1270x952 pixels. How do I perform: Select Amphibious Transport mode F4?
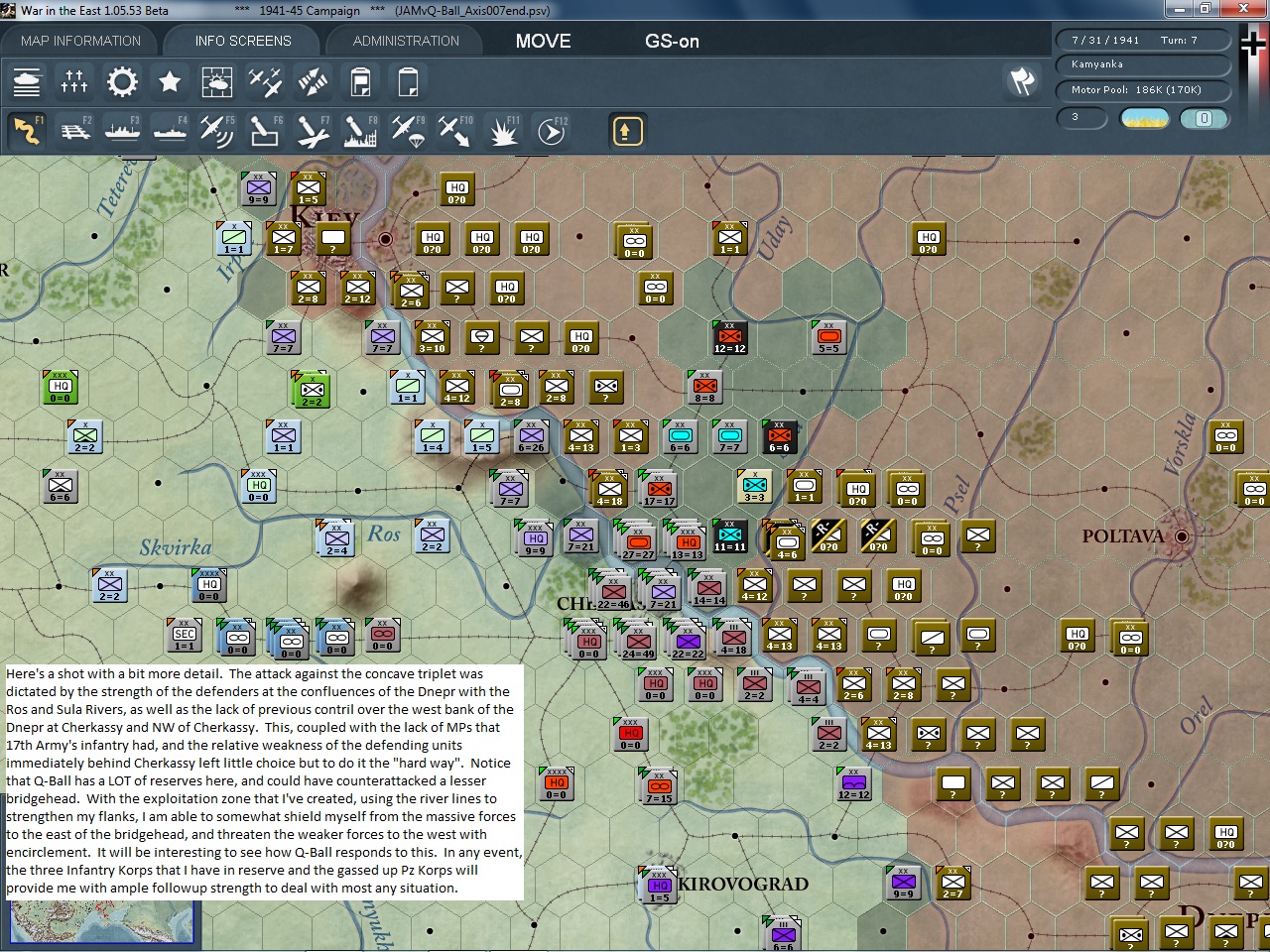170,131
